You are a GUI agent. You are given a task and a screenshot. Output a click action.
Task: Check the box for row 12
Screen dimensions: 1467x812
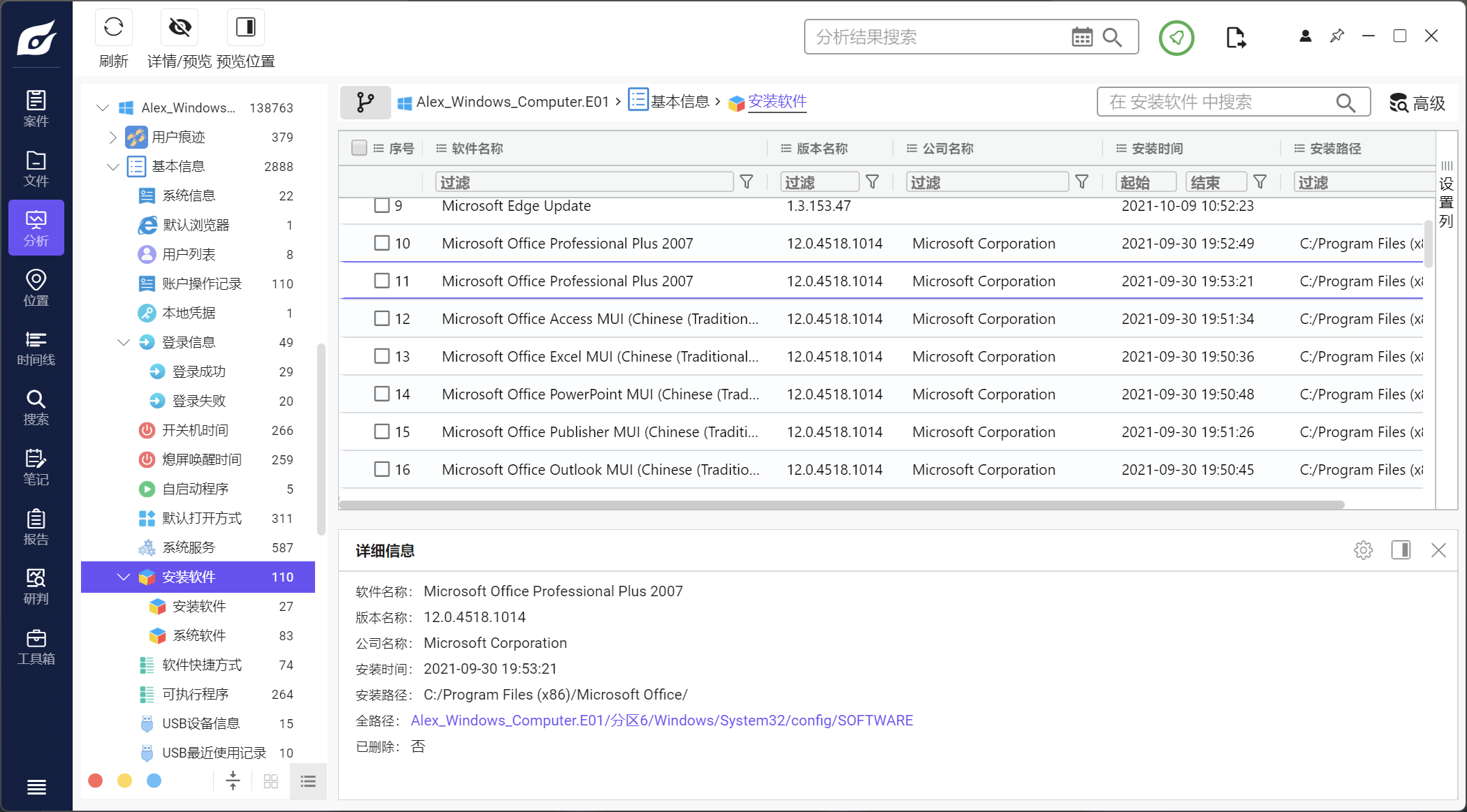(381, 318)
